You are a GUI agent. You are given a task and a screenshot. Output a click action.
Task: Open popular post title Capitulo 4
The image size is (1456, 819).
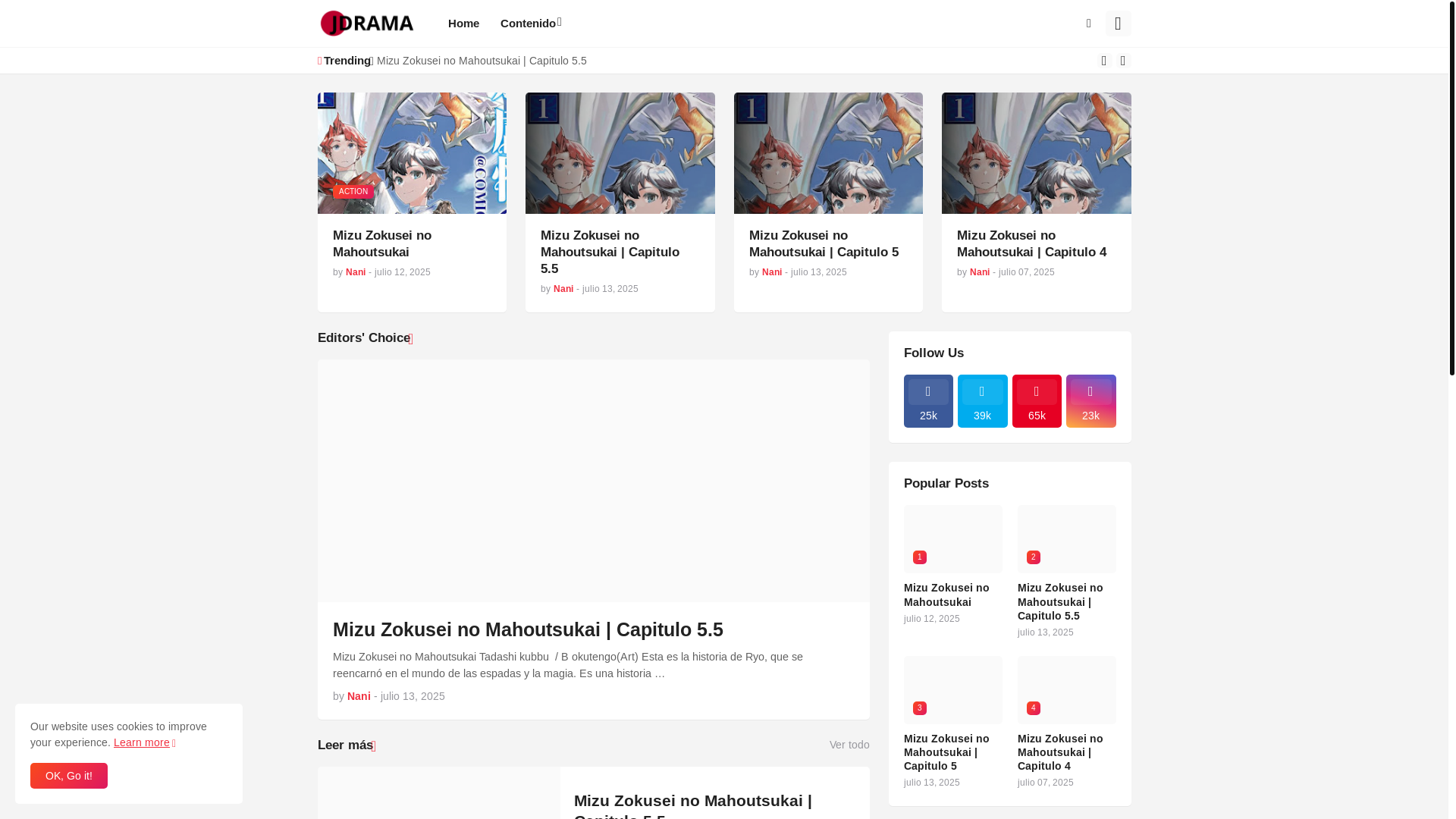click(1060, 752)
